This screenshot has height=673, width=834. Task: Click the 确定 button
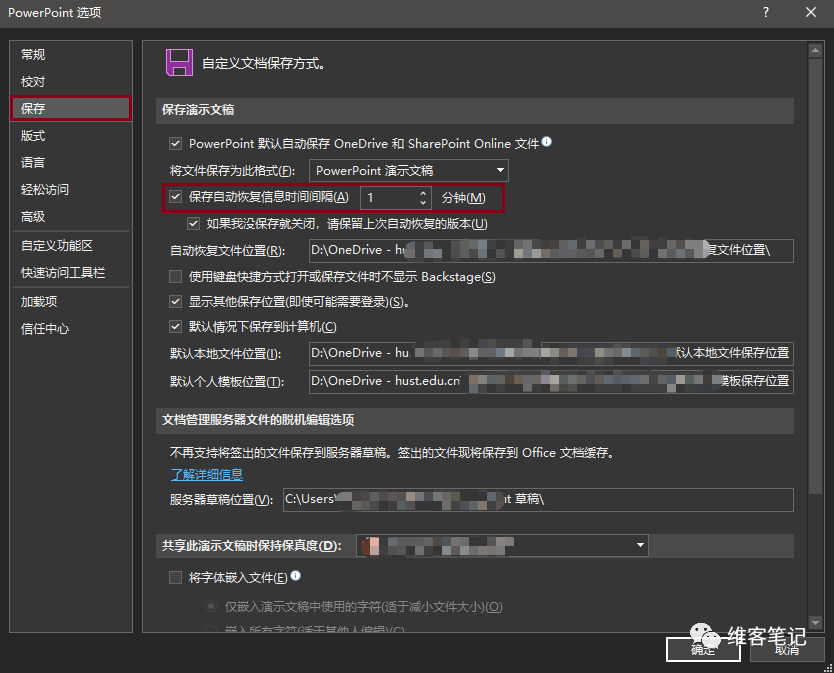pyautogui.click(x=703, y=650)
